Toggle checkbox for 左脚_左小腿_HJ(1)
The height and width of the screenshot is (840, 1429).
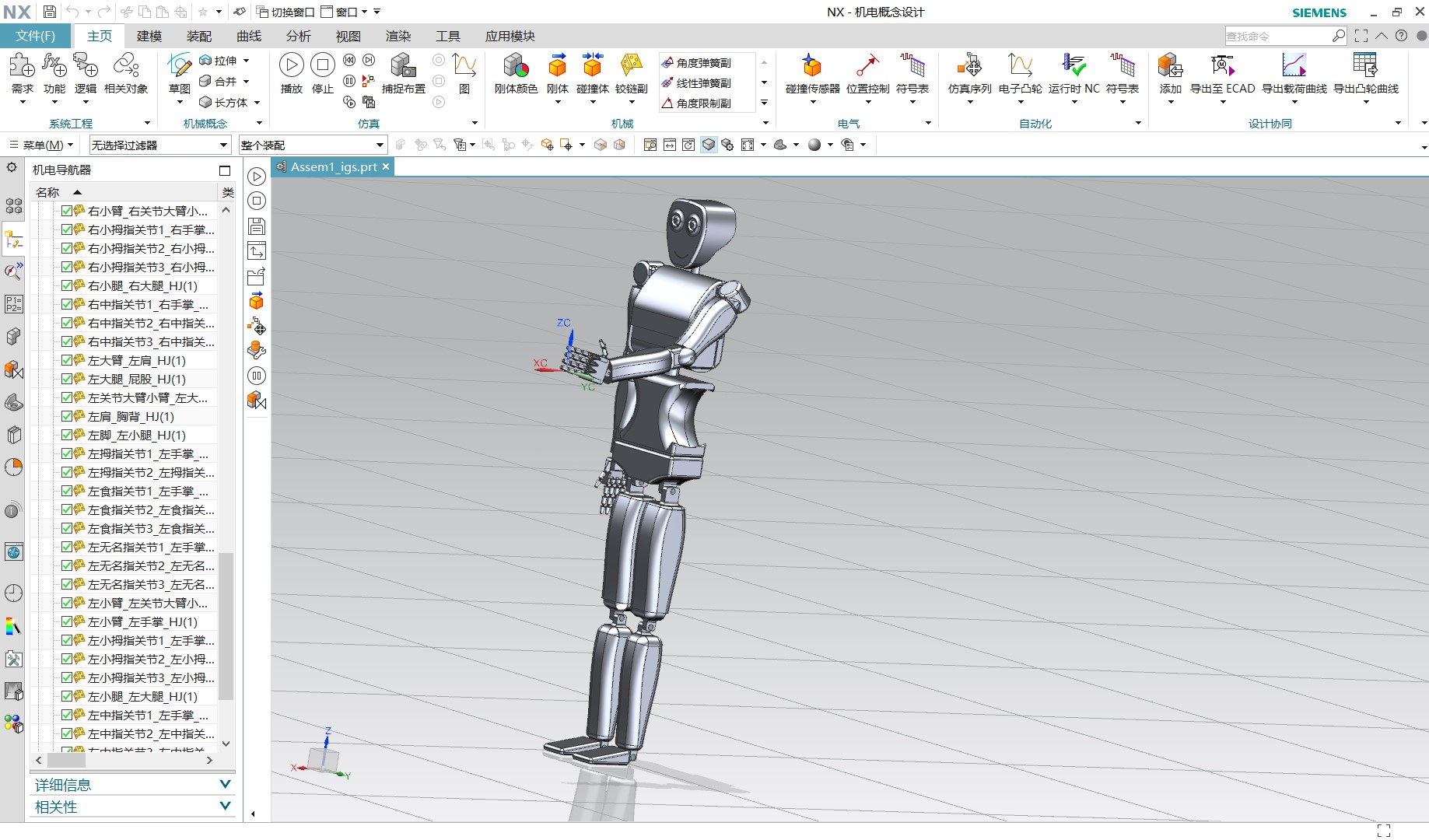[67, 435]
